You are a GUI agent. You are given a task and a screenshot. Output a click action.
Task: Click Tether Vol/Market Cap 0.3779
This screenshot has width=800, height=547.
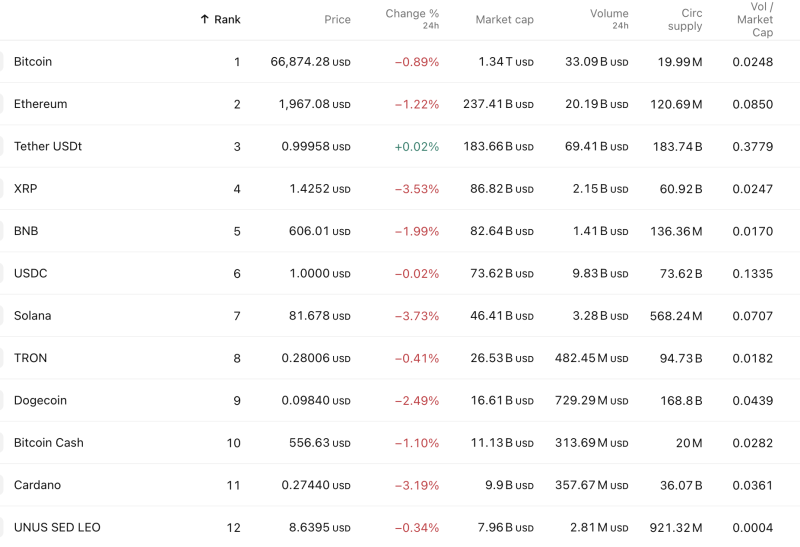click(x=753, y=146)
